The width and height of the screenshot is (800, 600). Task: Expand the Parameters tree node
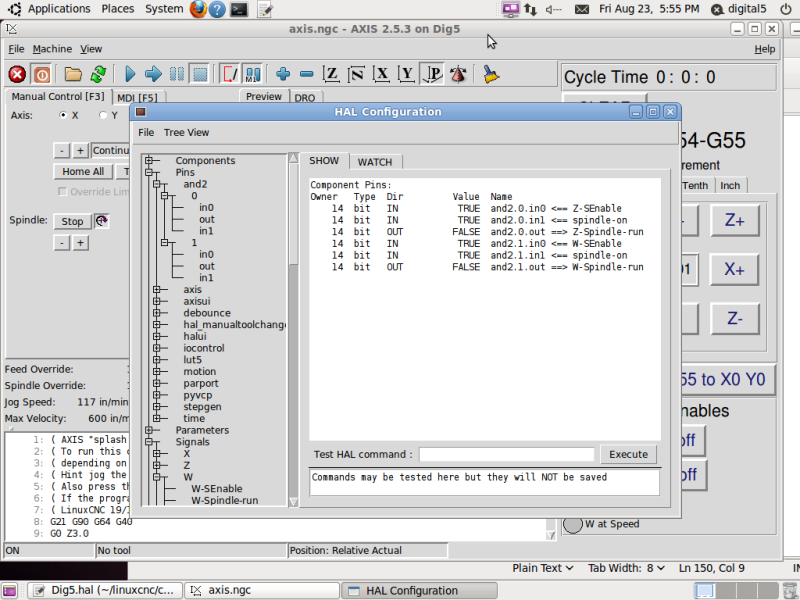[149, 431]
